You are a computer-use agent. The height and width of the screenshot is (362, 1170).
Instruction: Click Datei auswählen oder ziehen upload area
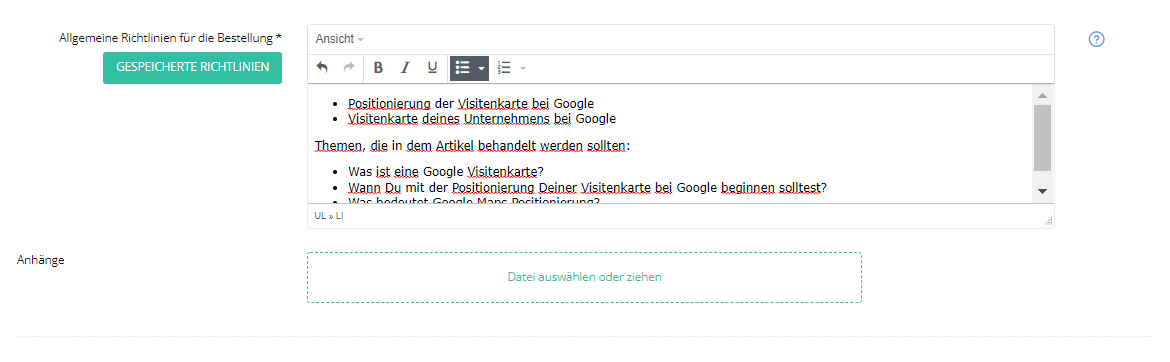point(584,277)
